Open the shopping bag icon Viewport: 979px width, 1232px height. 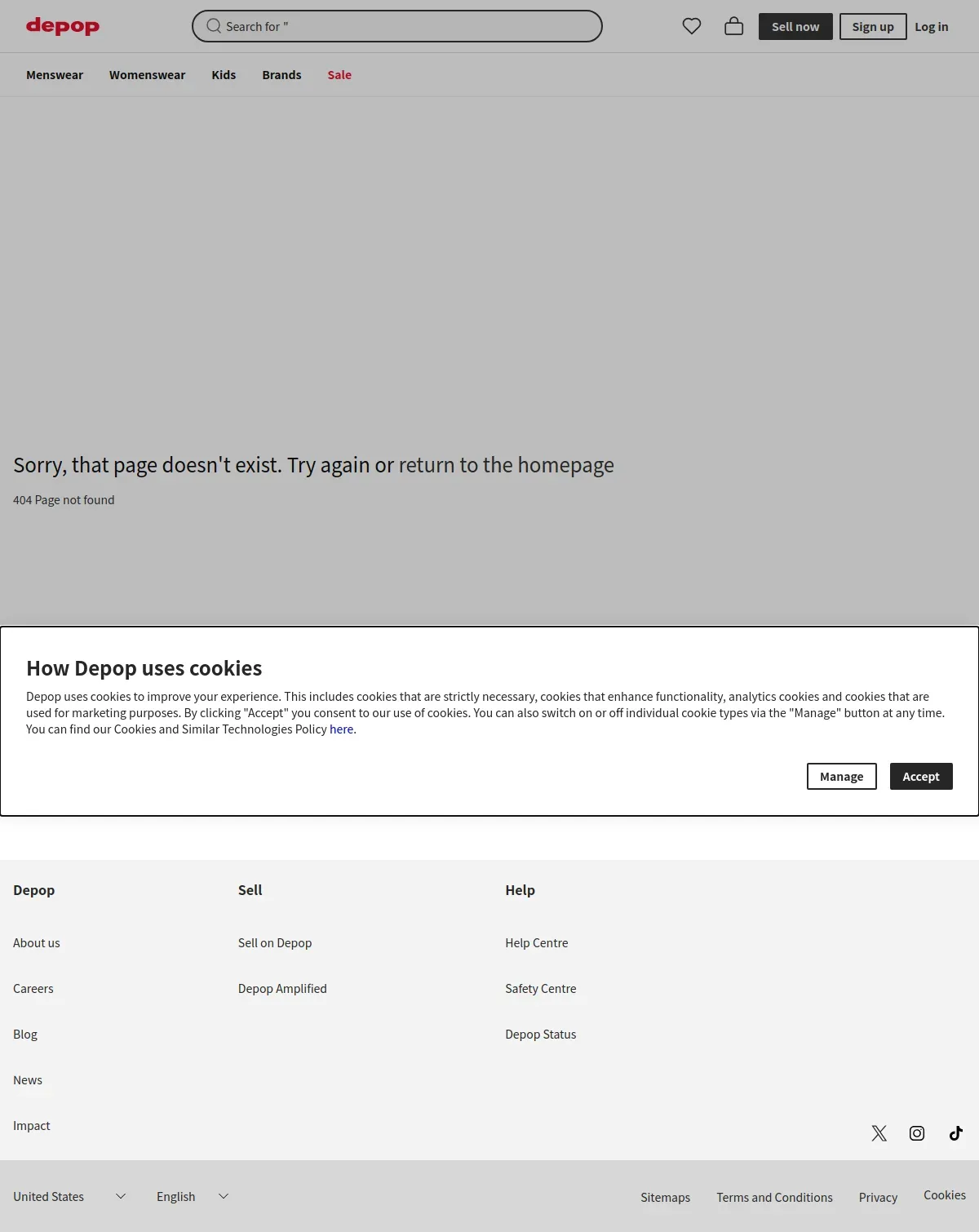734,26
